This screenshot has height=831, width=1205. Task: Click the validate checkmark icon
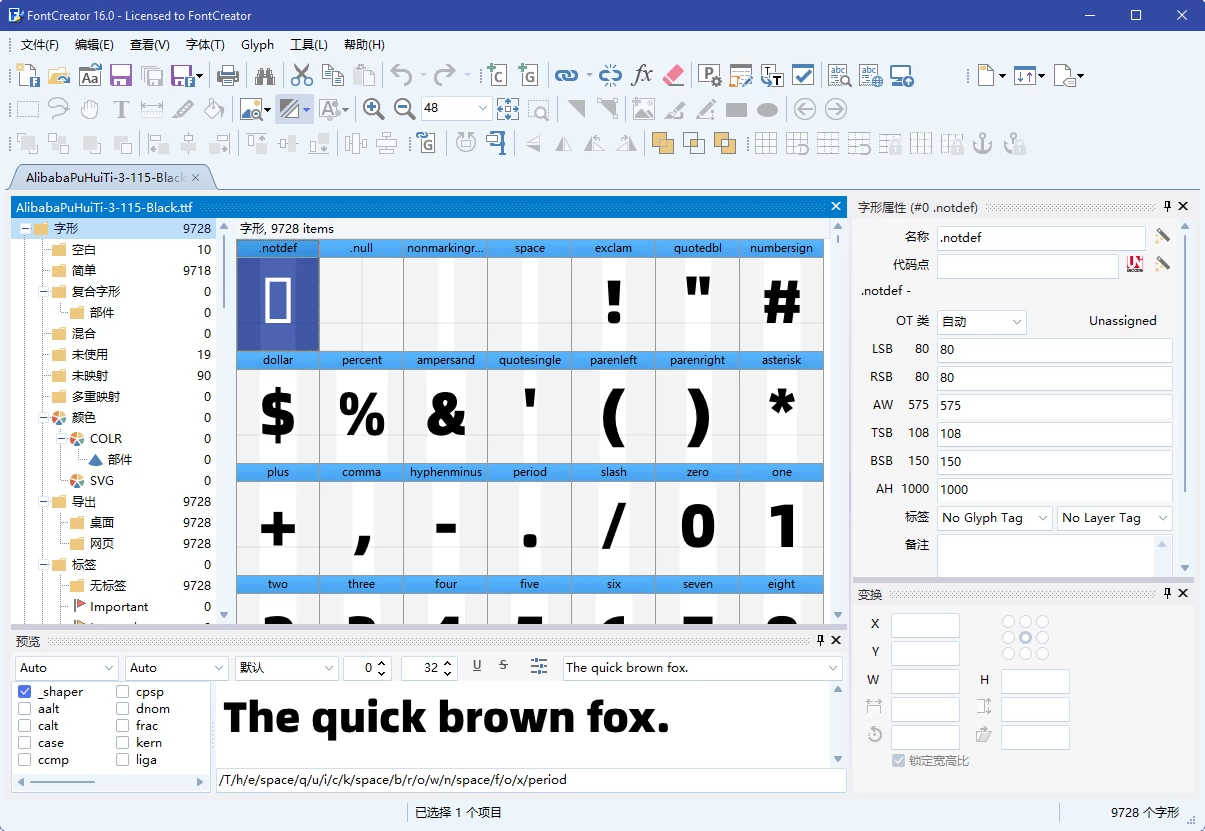tap(803, 75)
